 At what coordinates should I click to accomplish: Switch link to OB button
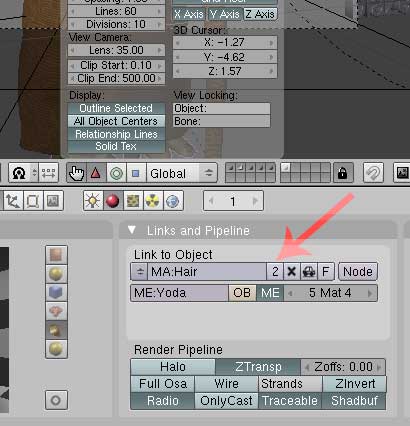pyautogui.click(x=242, y=293)
